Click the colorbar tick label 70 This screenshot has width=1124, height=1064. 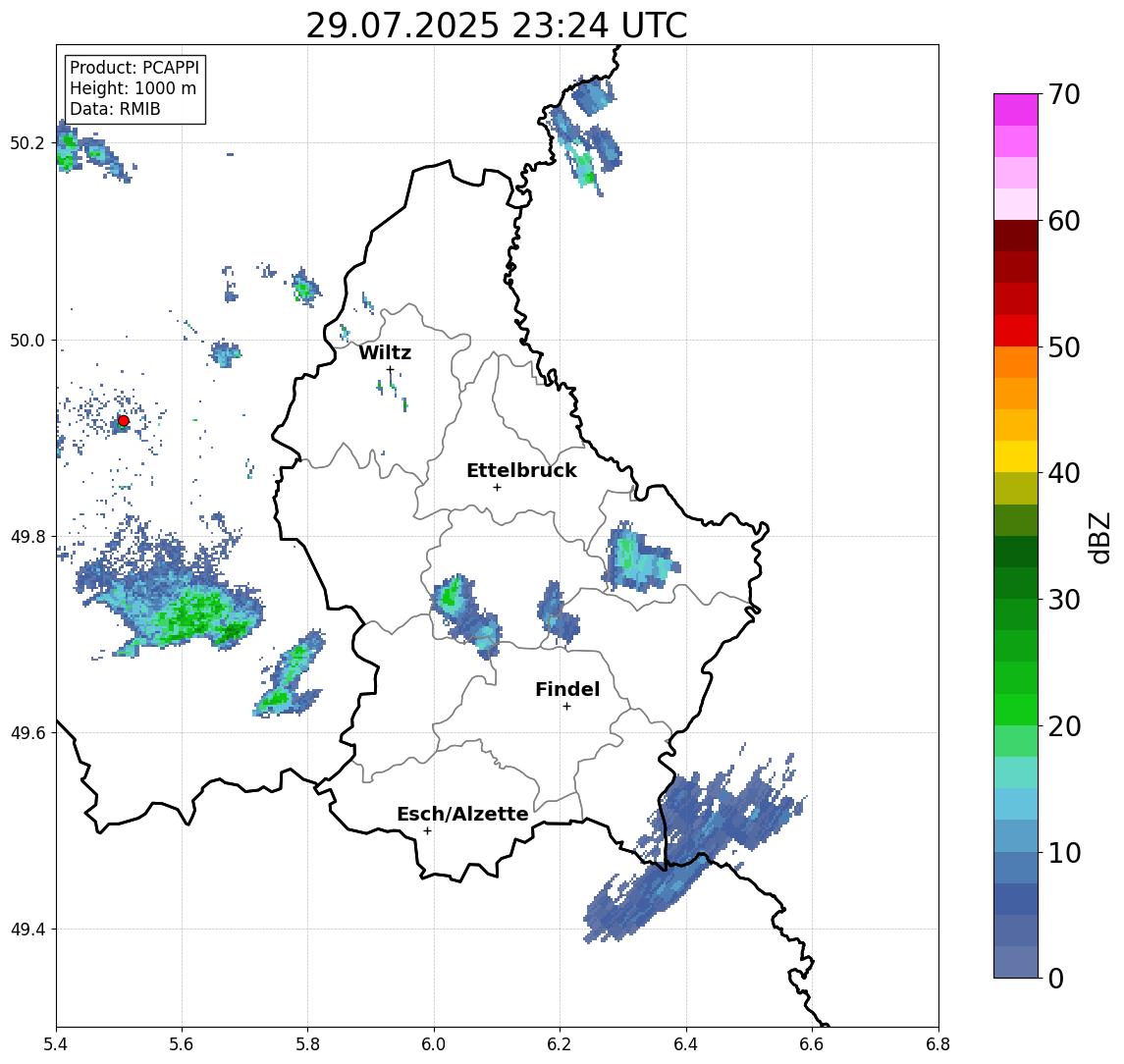point(1063,94)
